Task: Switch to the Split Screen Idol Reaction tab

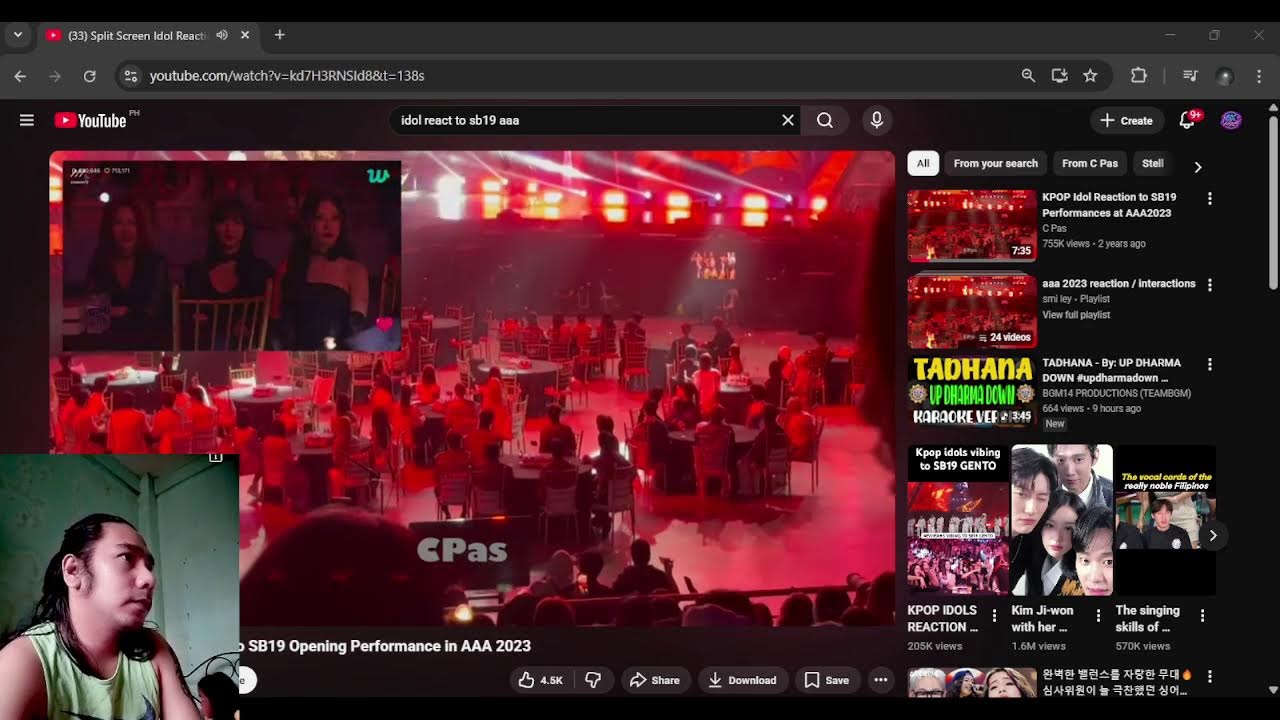Action: pos(138,35)
